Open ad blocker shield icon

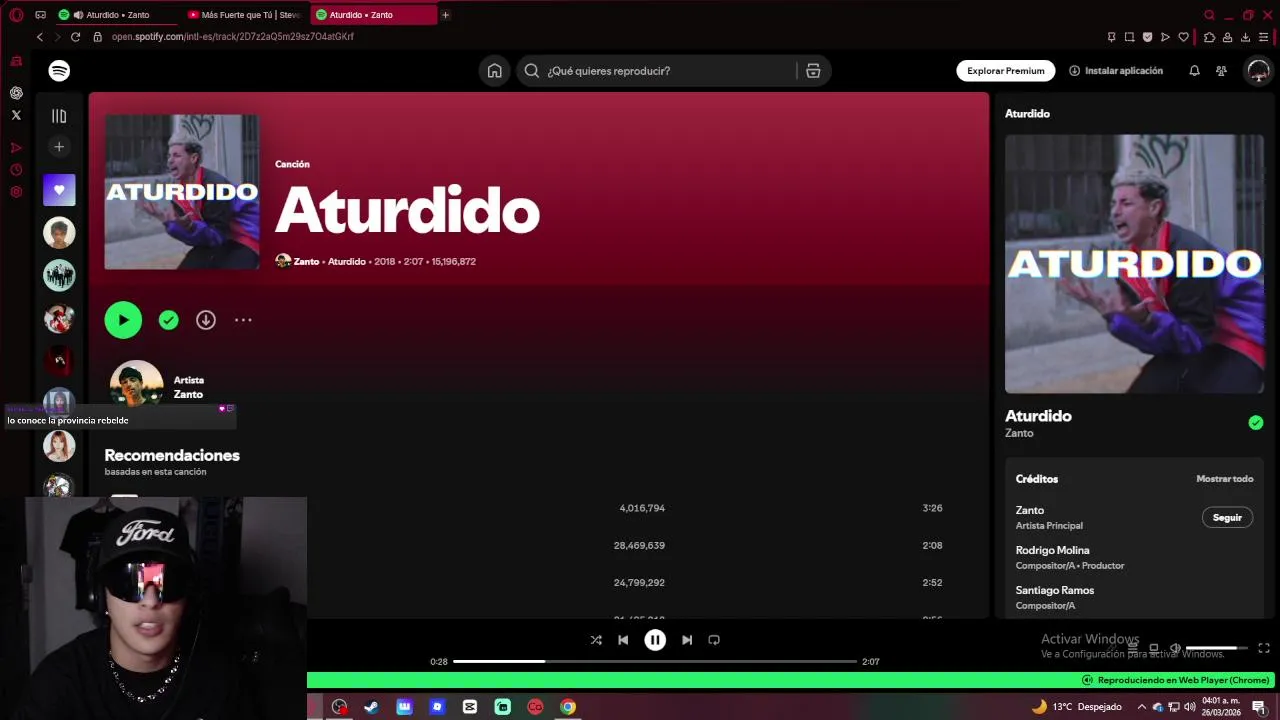[1147, 37]
